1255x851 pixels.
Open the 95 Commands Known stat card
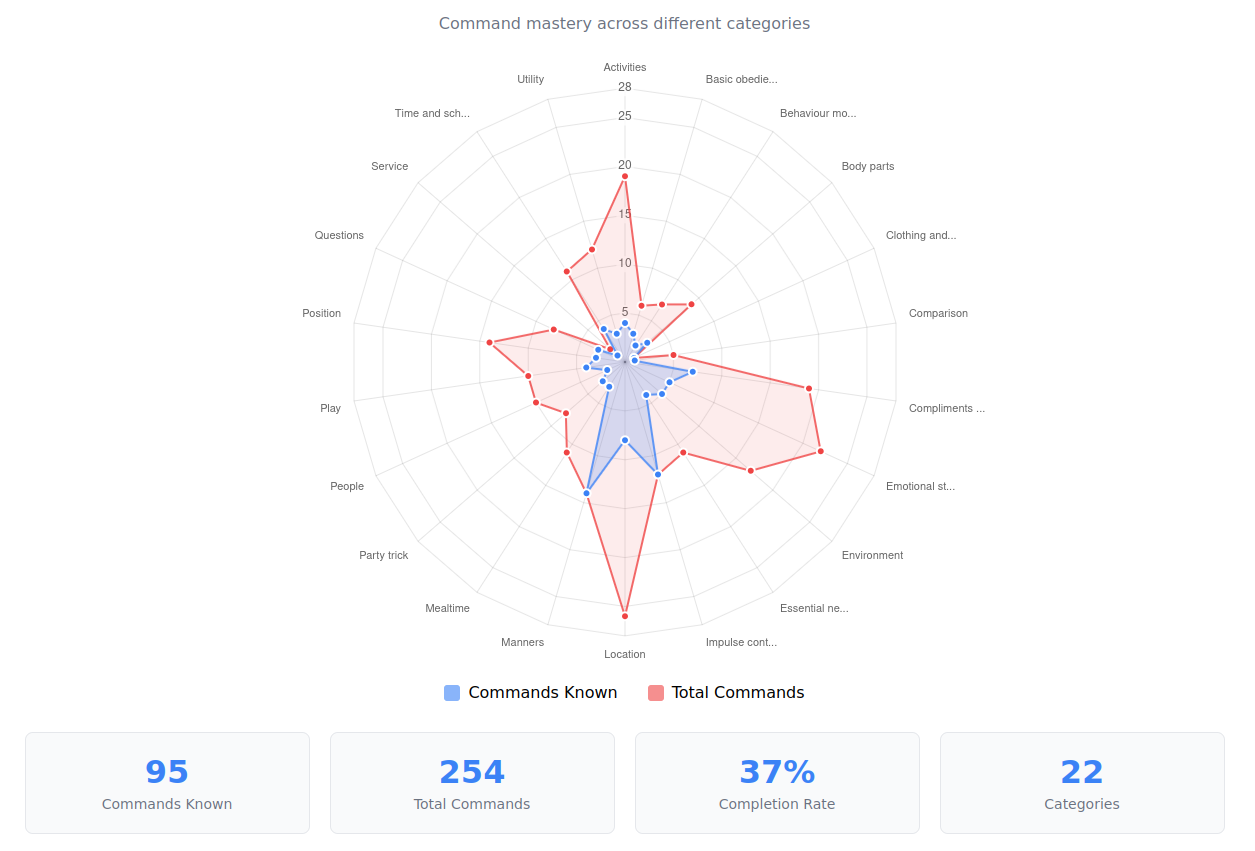point(167,783)
